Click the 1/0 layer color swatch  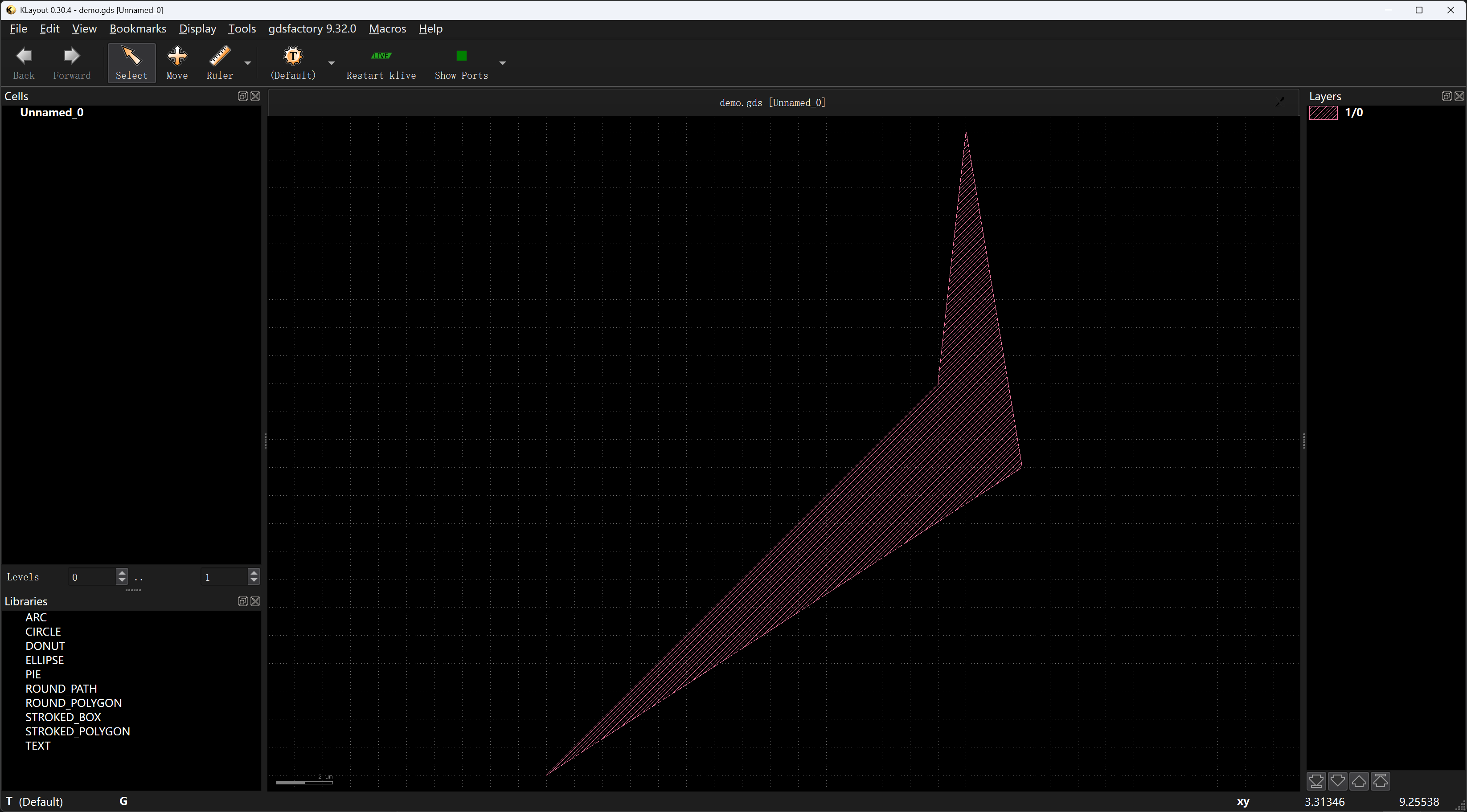click(x=1323, y=113)
